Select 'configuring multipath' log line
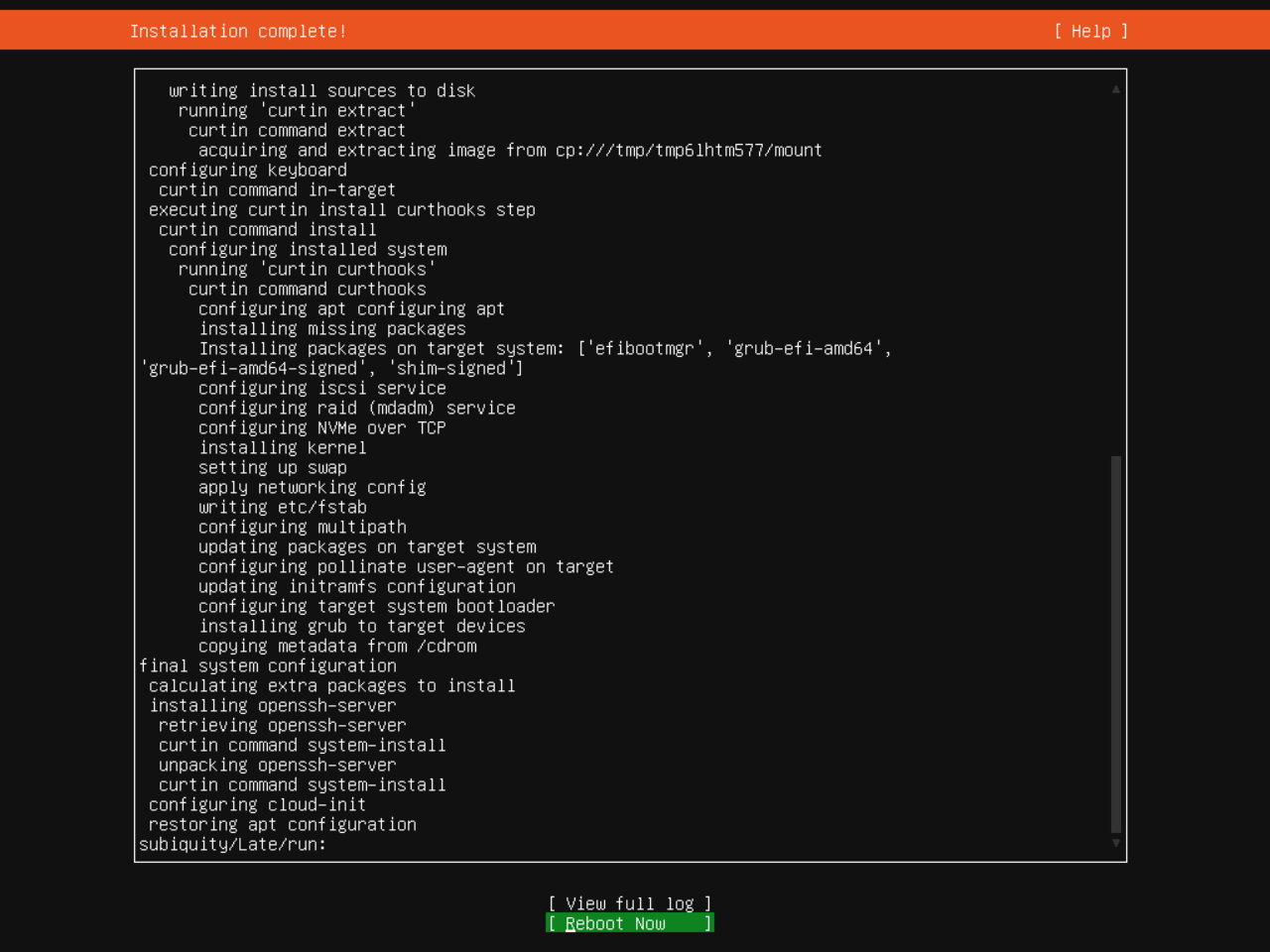 pyautogui.click(x=303, y=527)
